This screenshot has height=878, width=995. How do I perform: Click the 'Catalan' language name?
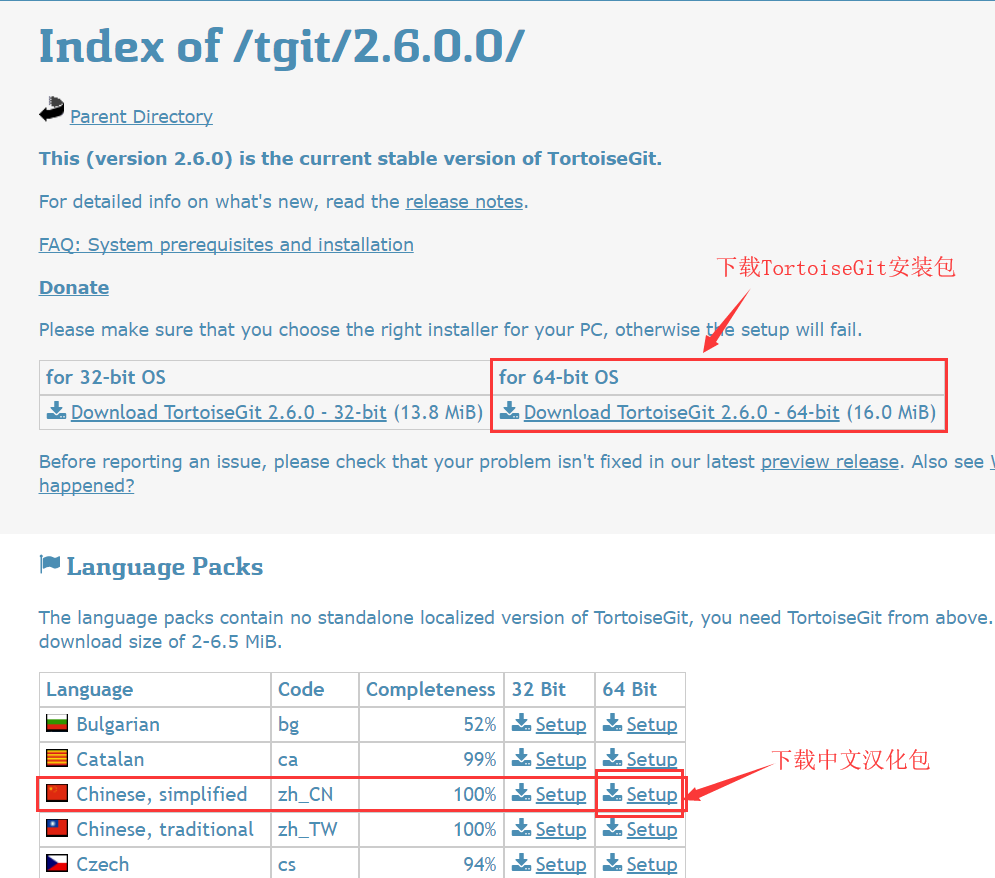(x=110, y=759)
